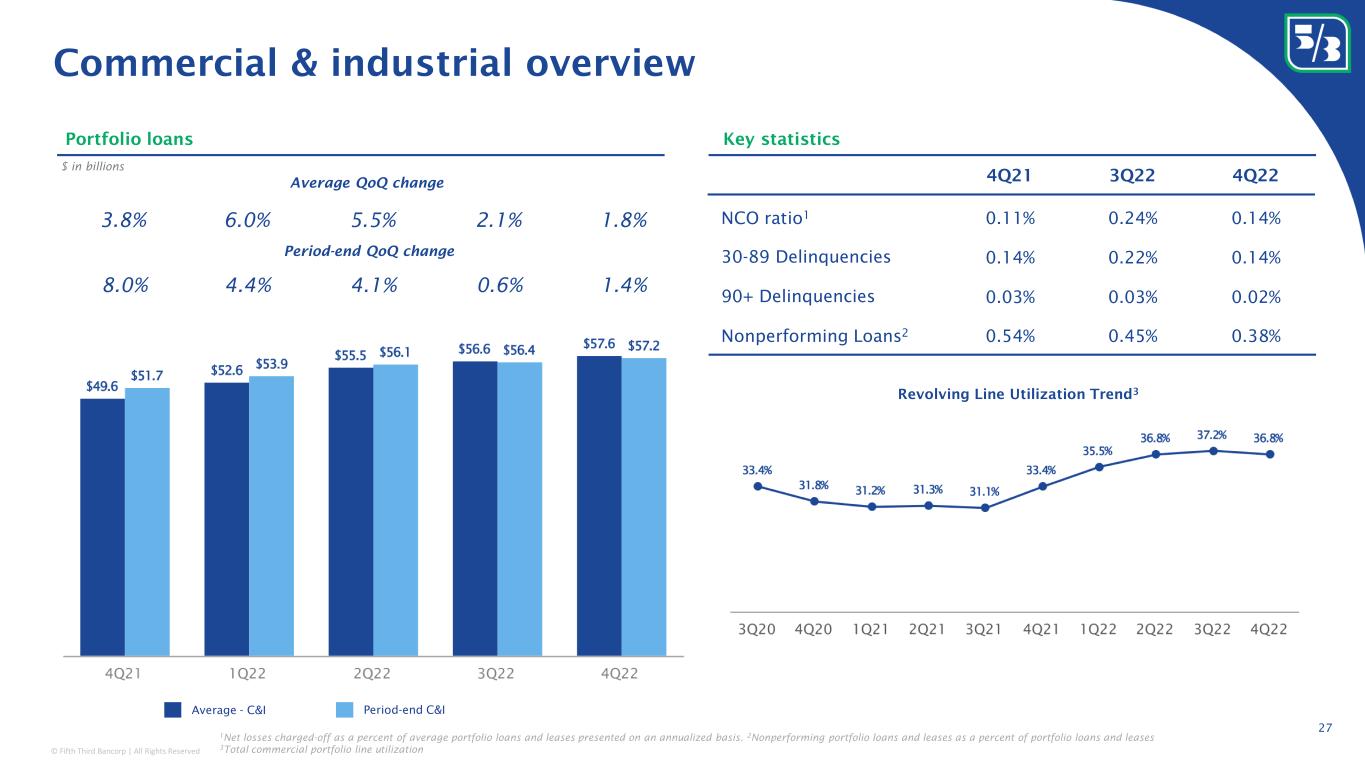Click the Period-end C&I light blue legend swatch
The height and width of the screenshot is (768, 1365).
345,710
